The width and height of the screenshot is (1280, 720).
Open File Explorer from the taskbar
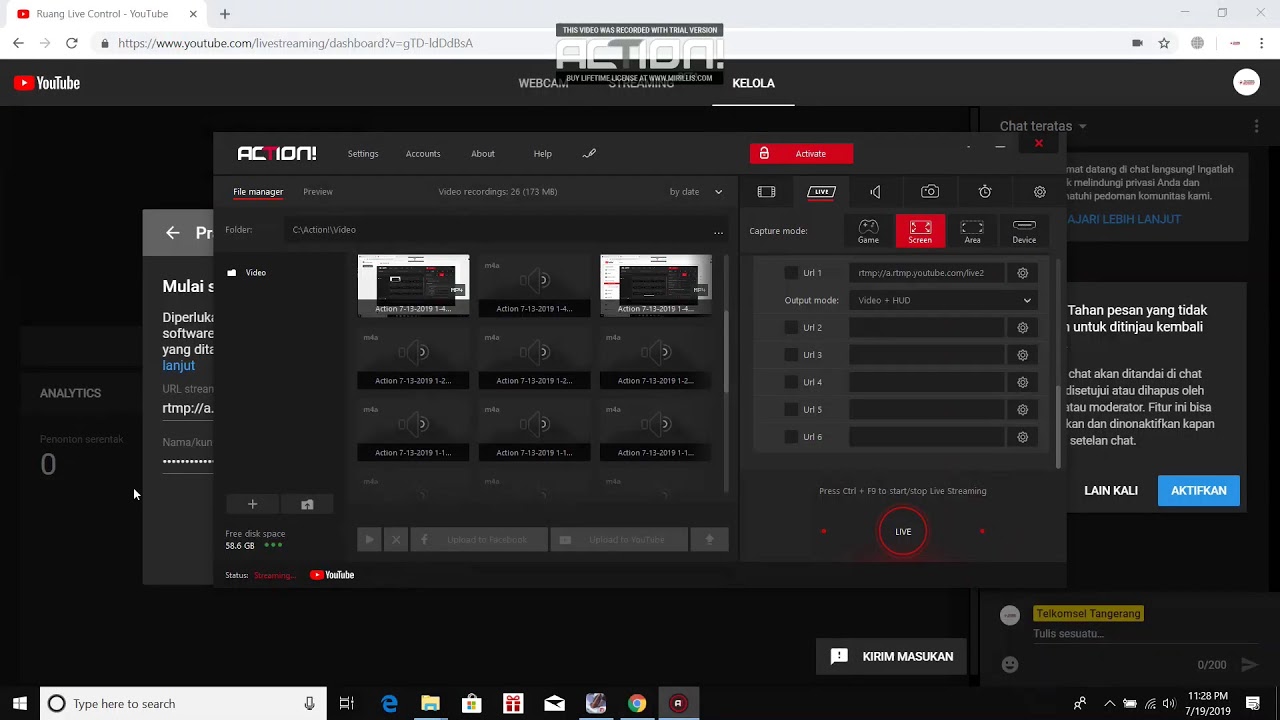[430, 704]
